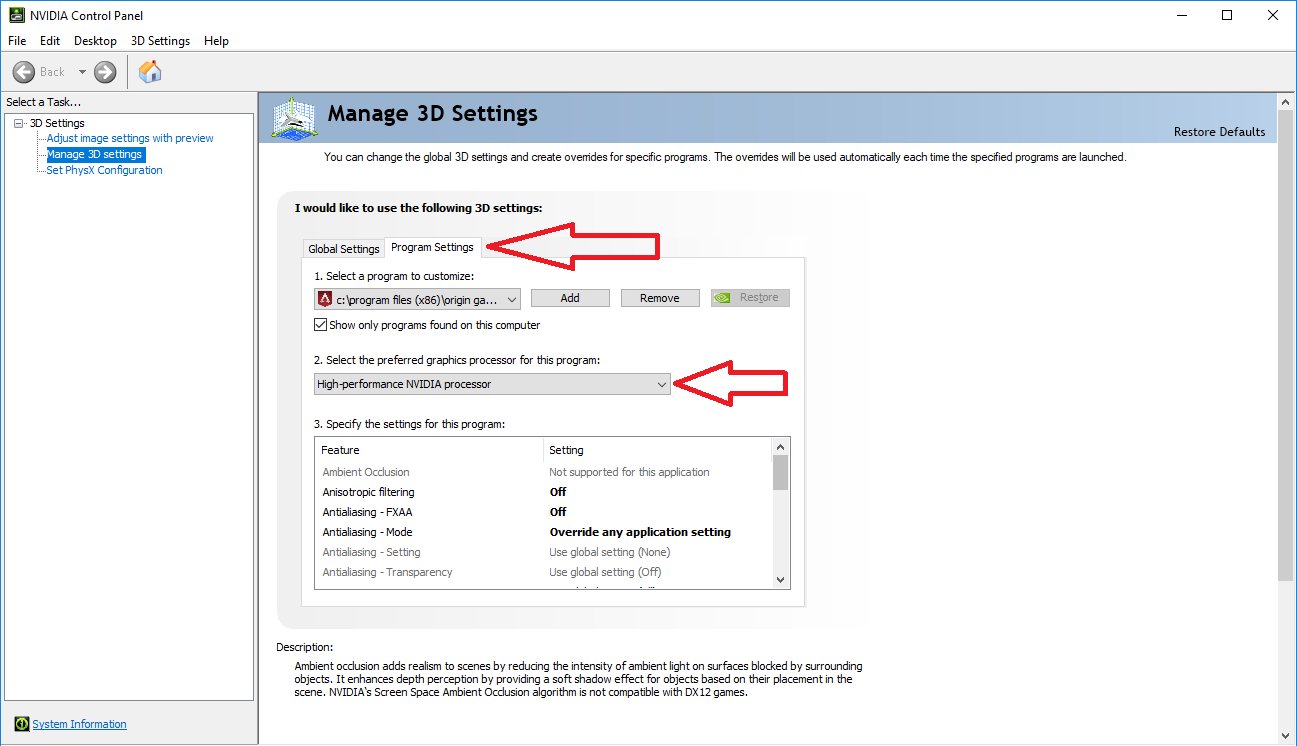
Task: Select the Antialiasing - Mode row
Action: pos(544,532)
